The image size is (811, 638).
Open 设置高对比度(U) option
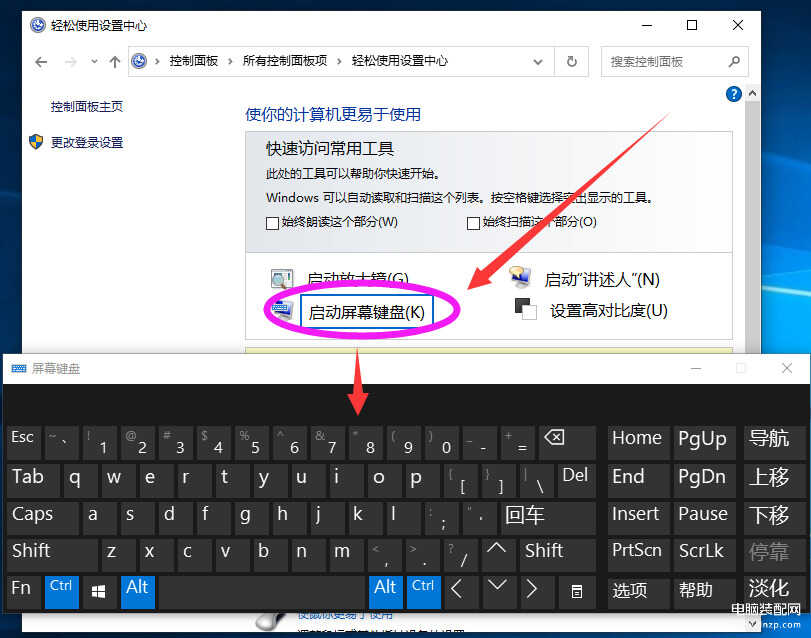tap(609, 311)
